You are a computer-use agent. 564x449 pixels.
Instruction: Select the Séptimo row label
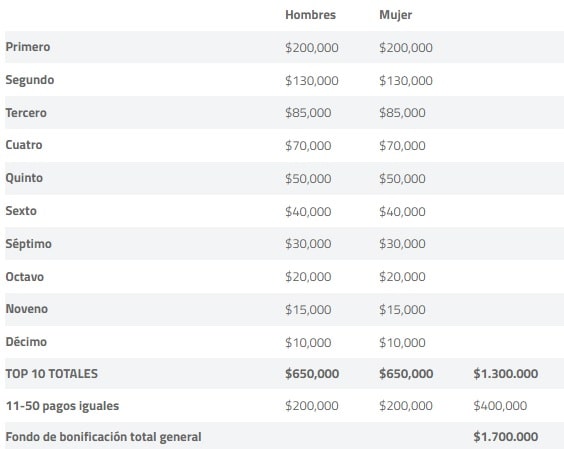point(28,244)
